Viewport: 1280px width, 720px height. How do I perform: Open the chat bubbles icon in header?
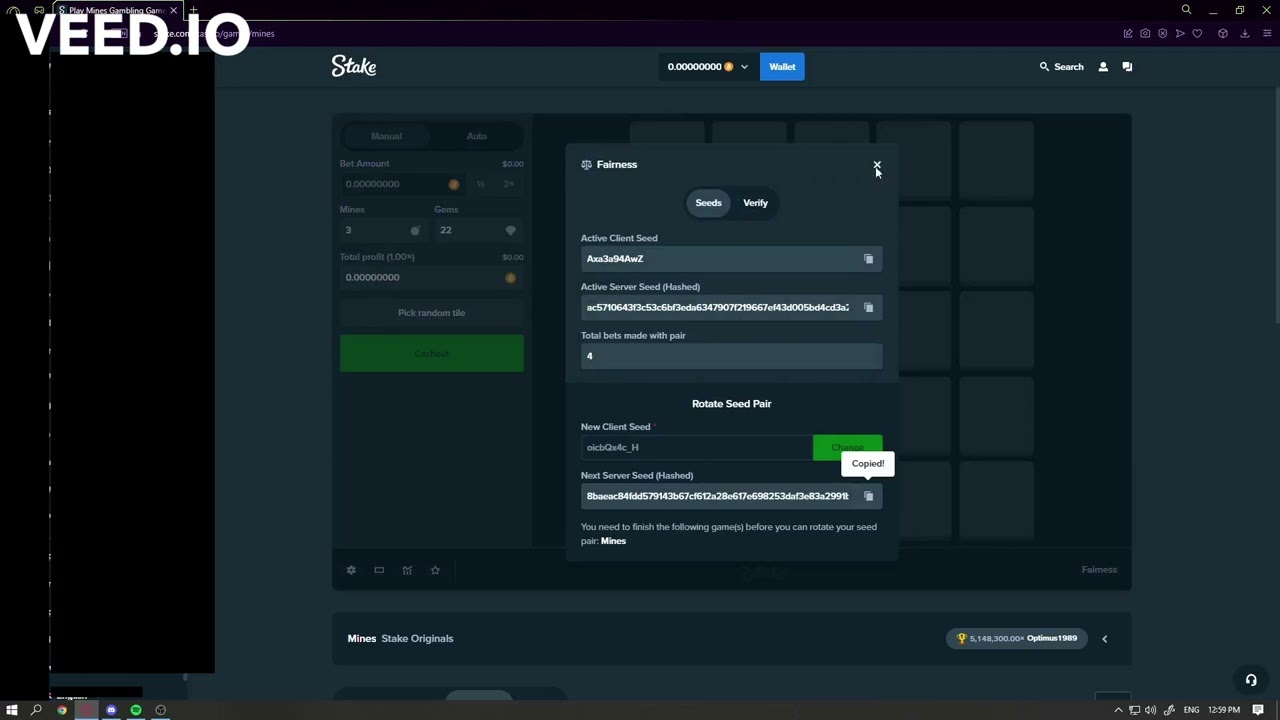[x=1127, y=67]
